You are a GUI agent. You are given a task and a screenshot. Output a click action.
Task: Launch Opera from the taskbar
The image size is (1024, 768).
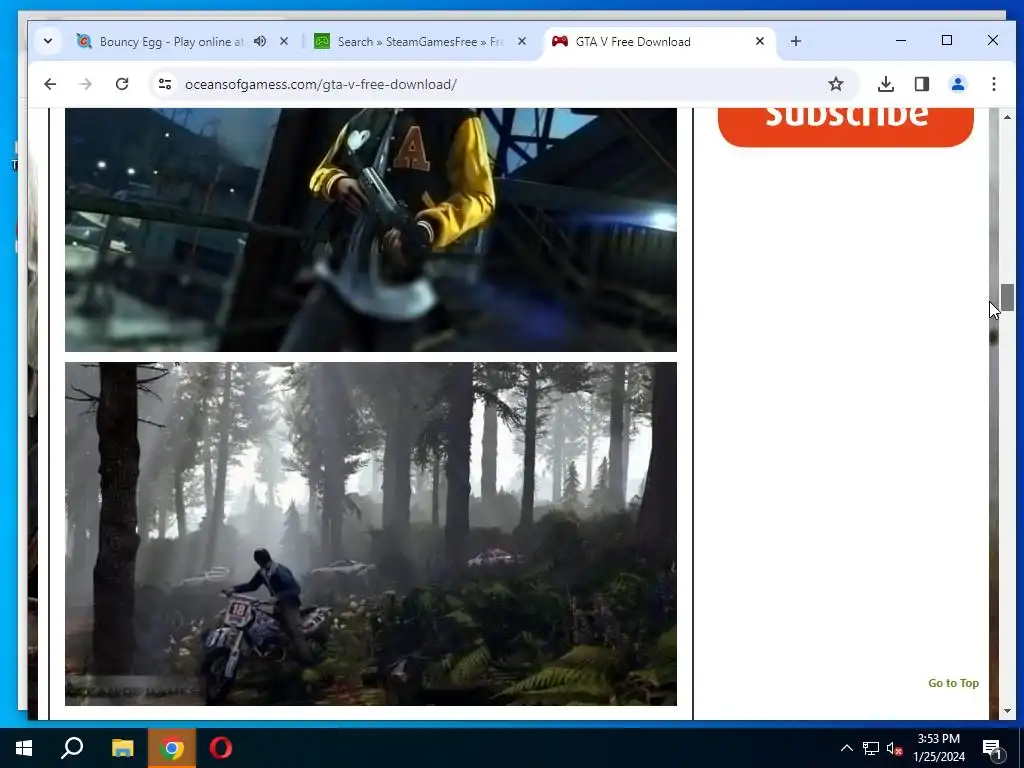point(221,748)
